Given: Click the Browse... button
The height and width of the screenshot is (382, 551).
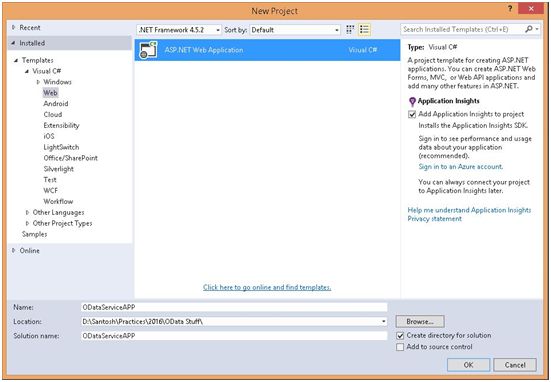Looking at the screenshot, I should [420, 321].
